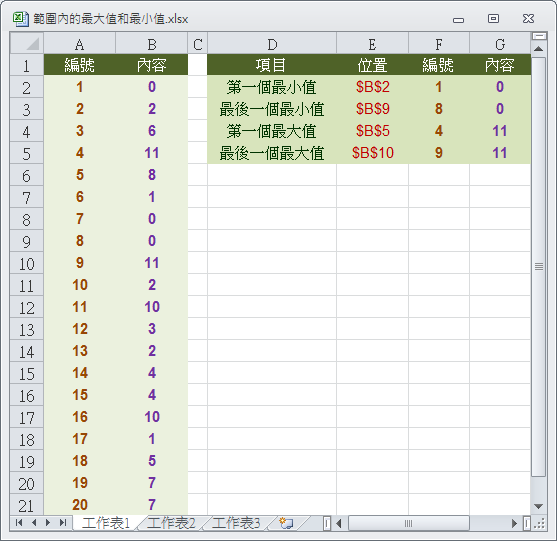Click vertical scrollbar down arrow
Viewport: 557px width, 541px height.
click(538, 506)
